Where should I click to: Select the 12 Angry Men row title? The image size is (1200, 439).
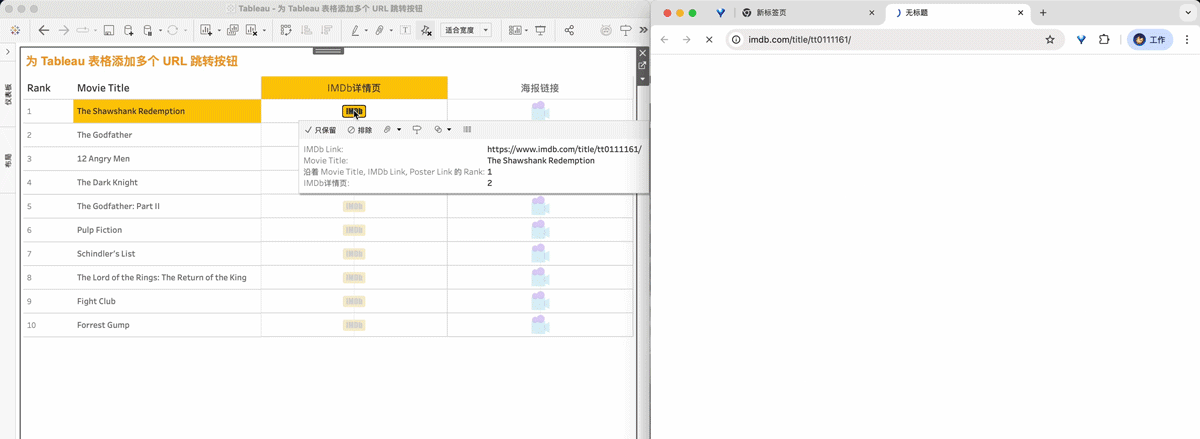coord(103,159)
